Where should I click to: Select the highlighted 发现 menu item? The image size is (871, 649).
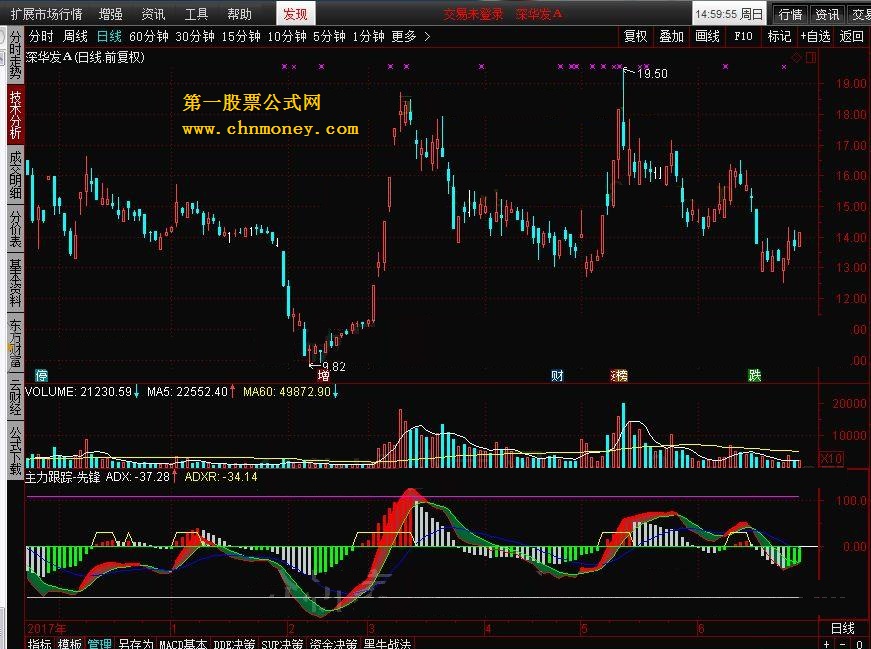pos(295,13)
